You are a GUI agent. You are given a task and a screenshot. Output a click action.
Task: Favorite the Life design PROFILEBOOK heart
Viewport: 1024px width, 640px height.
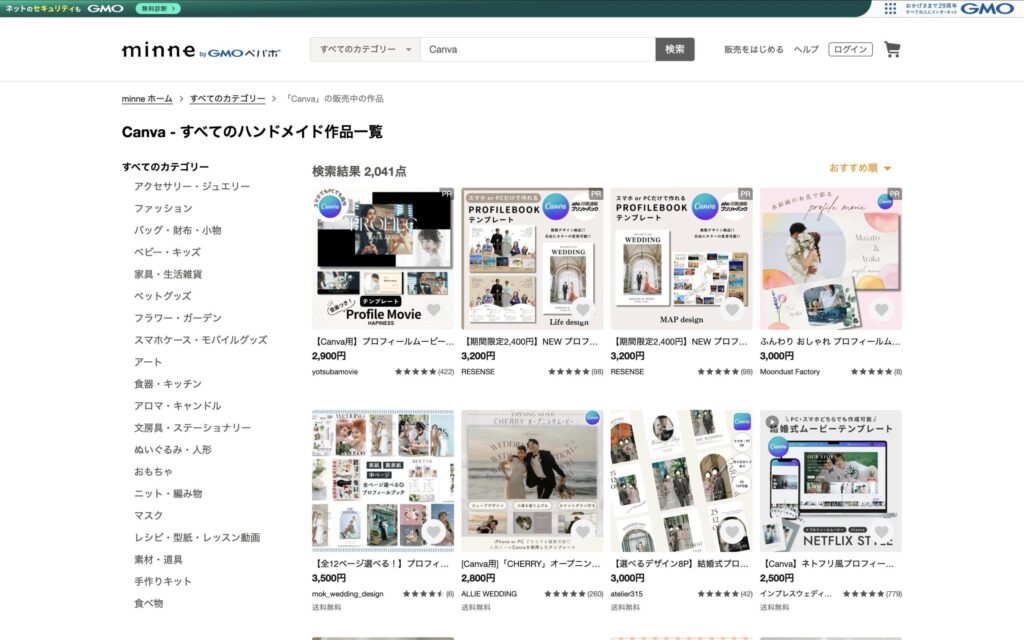(583, 310)
